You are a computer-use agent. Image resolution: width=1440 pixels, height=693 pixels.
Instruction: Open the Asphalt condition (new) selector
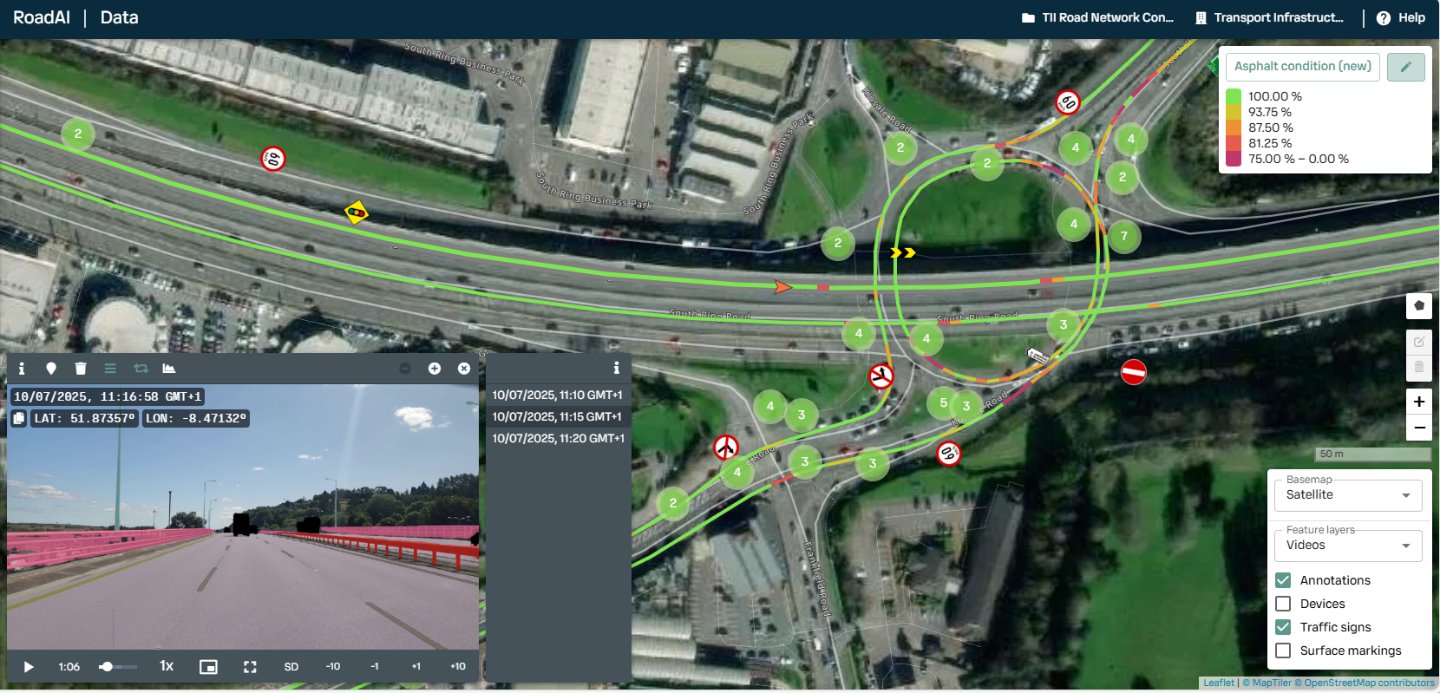tap(1303, 67)
